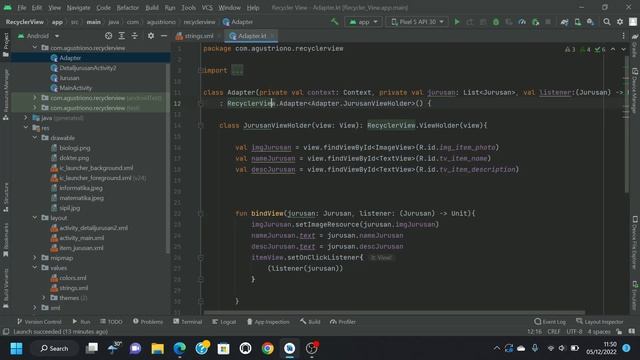
Task: Click Collapse All icon in Project panel
Action: [135, 36]
